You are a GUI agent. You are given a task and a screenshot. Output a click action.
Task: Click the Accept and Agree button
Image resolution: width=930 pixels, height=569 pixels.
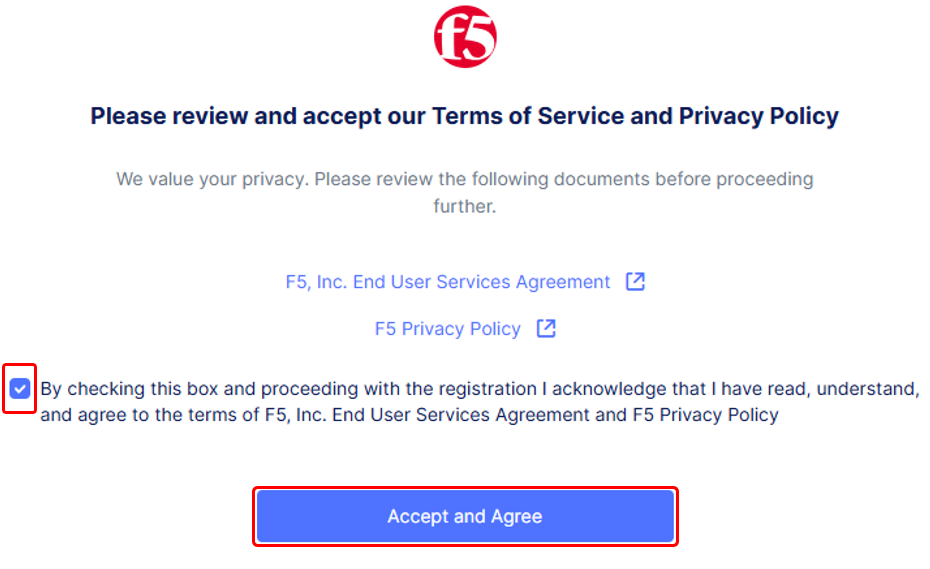point(465,516)
